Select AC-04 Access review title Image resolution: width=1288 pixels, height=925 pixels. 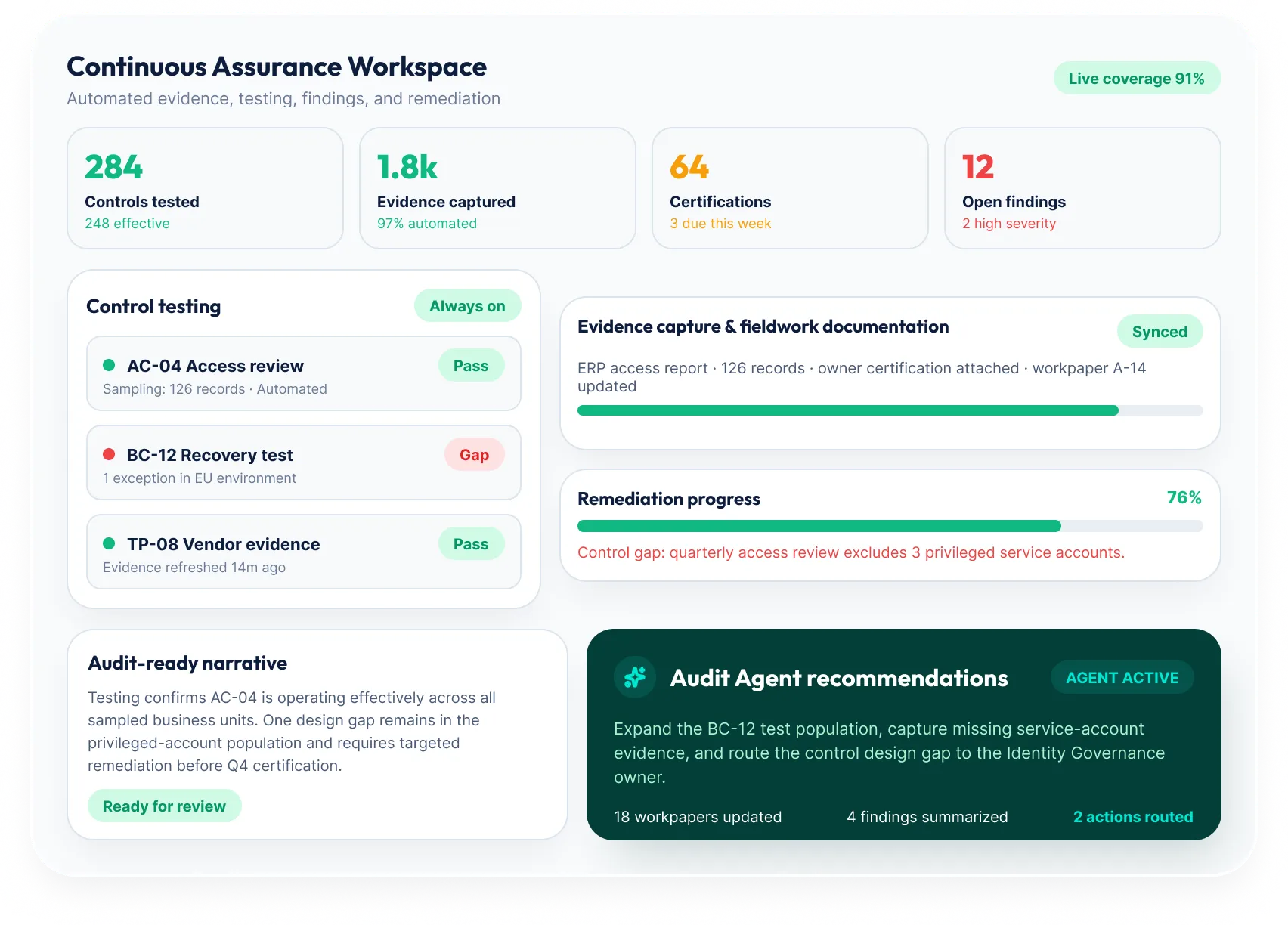pos(215,366)
